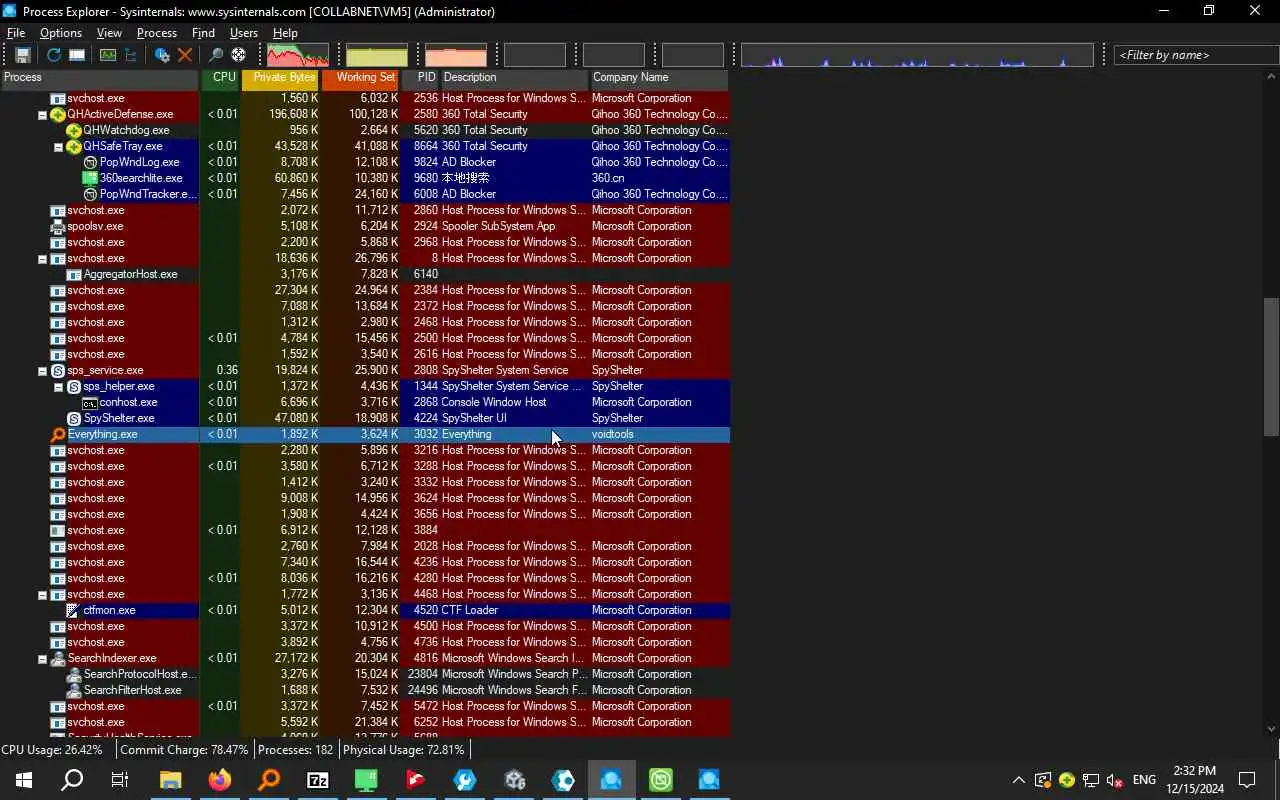Open Properties via gear toolbar icon
The height and width of the screenshot is (800, 1280).
(x=162, y=55)
